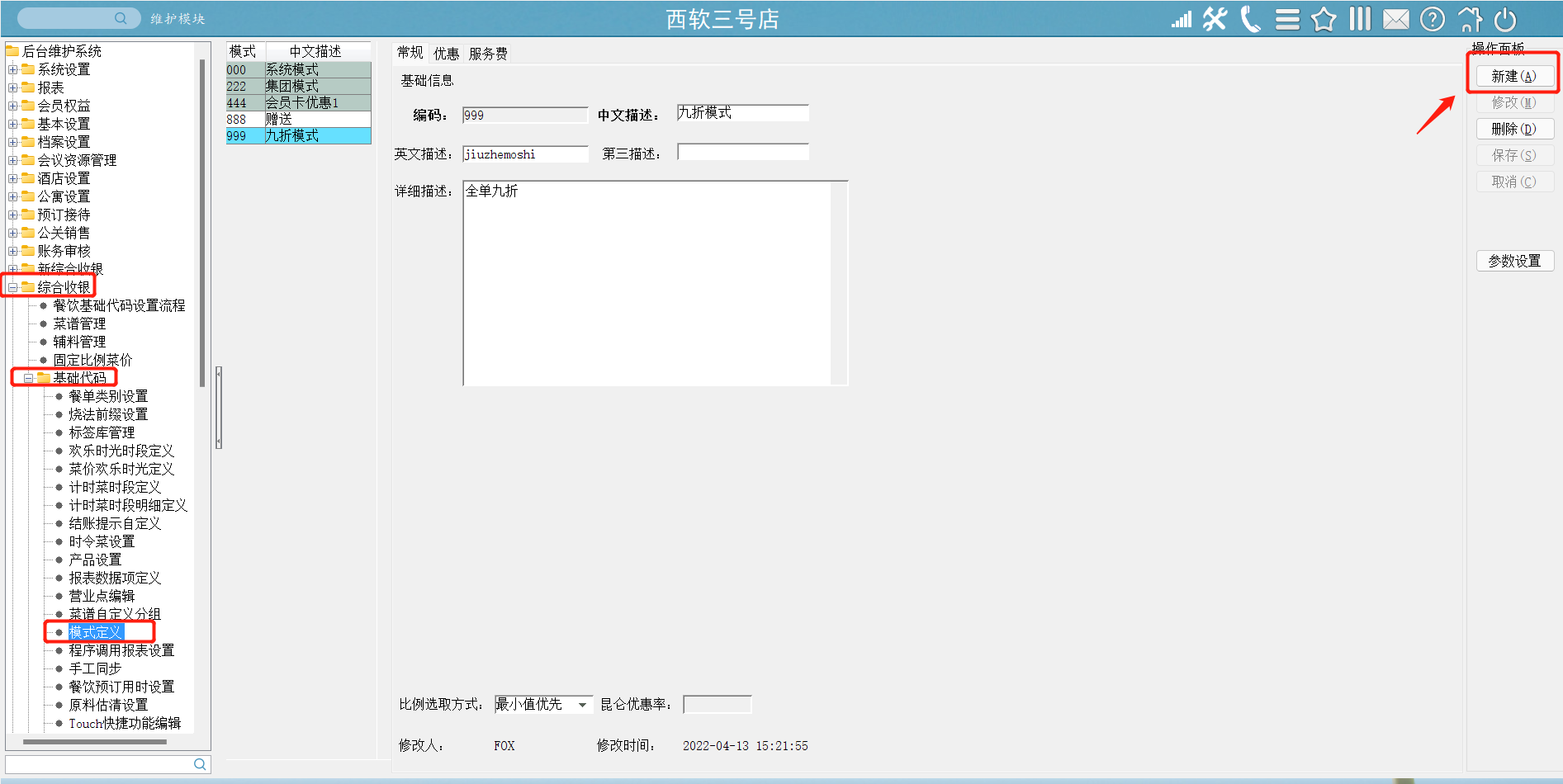The width and height of the screenshot is (1563, 784).
Task: Select the 营业点编辑 tree item
Action: tap(102, 596)
